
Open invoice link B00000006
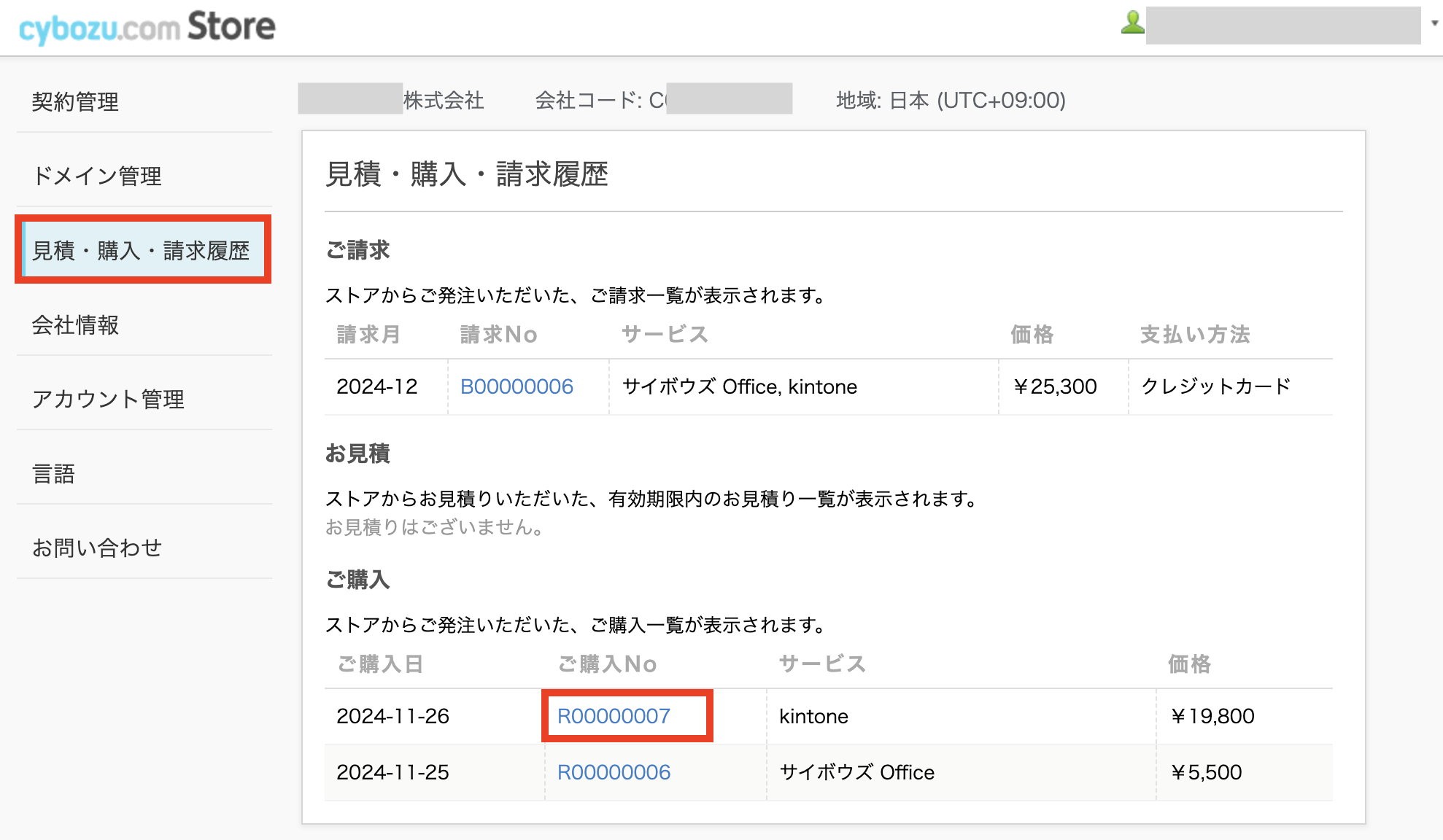coord(517,386)
